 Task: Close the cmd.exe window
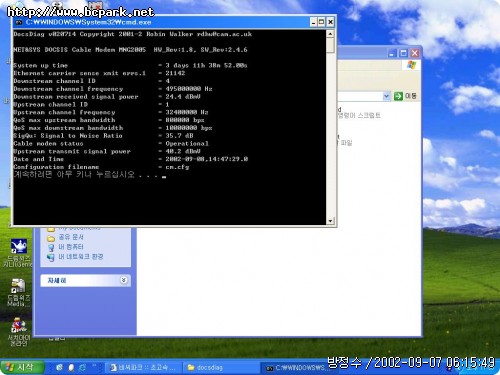[x=330, y=22]
